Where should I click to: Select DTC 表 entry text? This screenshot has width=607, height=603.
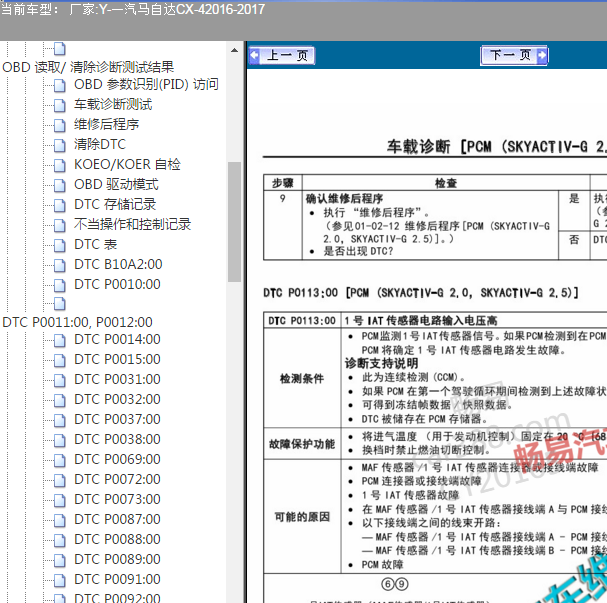click(95, 245)
